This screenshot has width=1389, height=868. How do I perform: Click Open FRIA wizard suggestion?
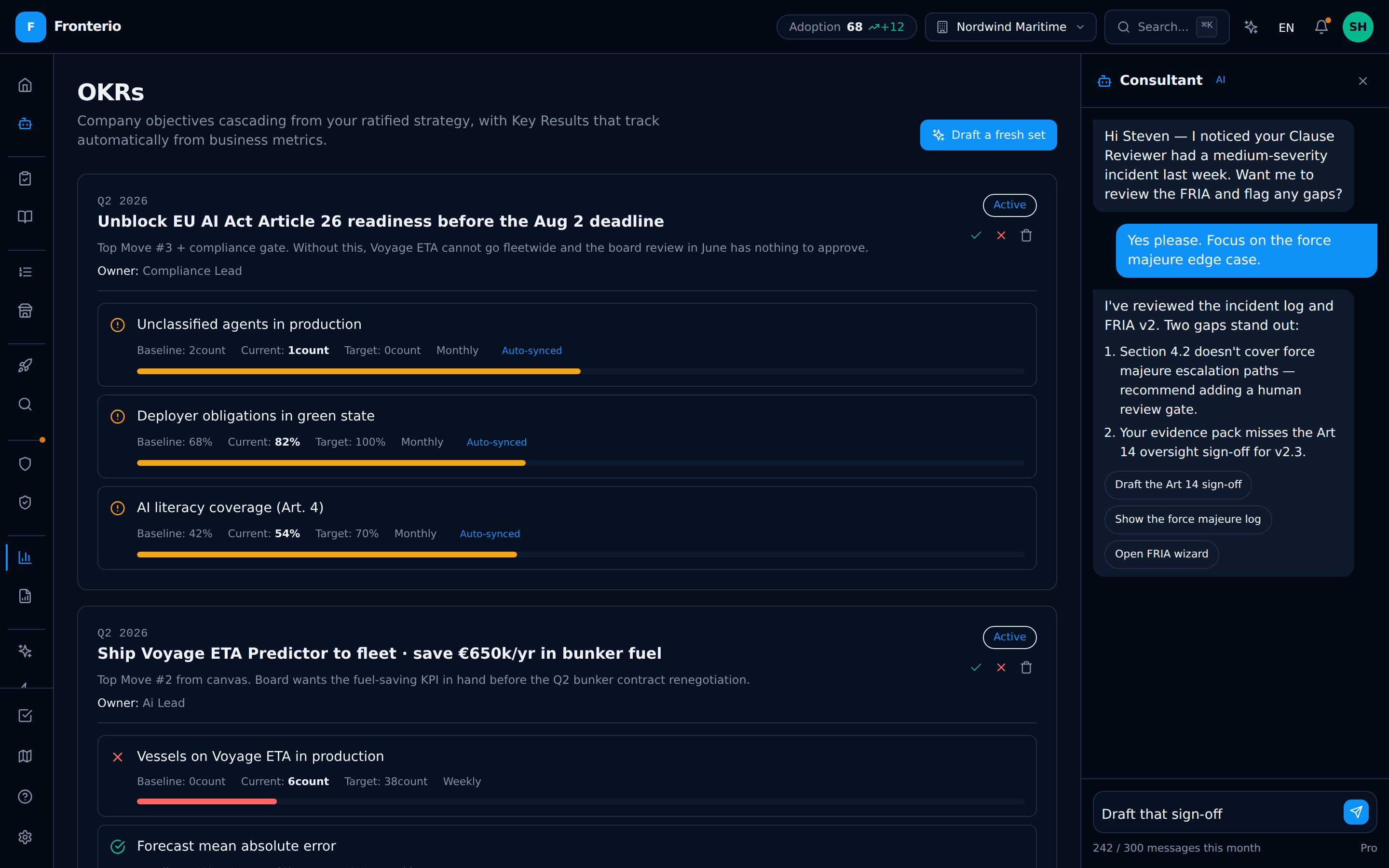click(x=1161, y=554)
